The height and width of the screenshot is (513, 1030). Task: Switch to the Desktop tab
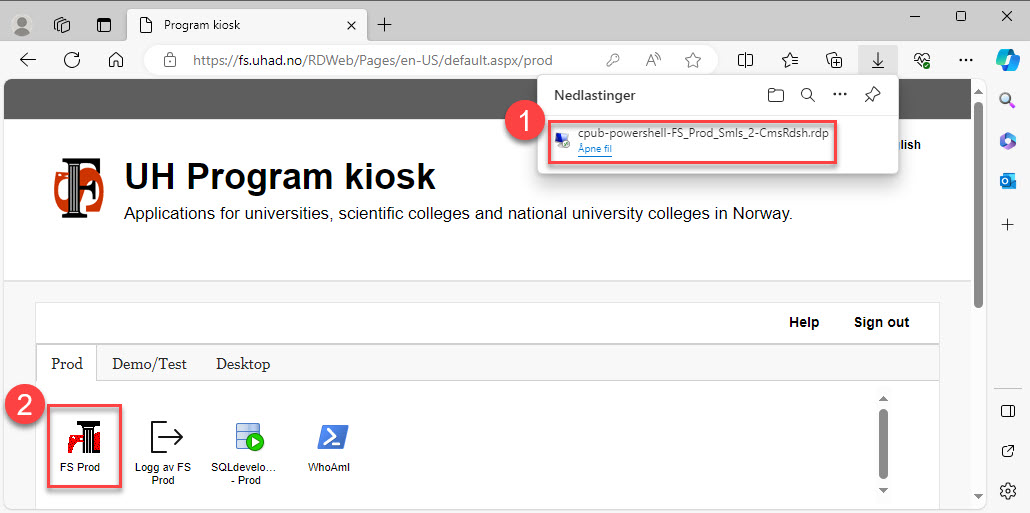coord(243,363)
